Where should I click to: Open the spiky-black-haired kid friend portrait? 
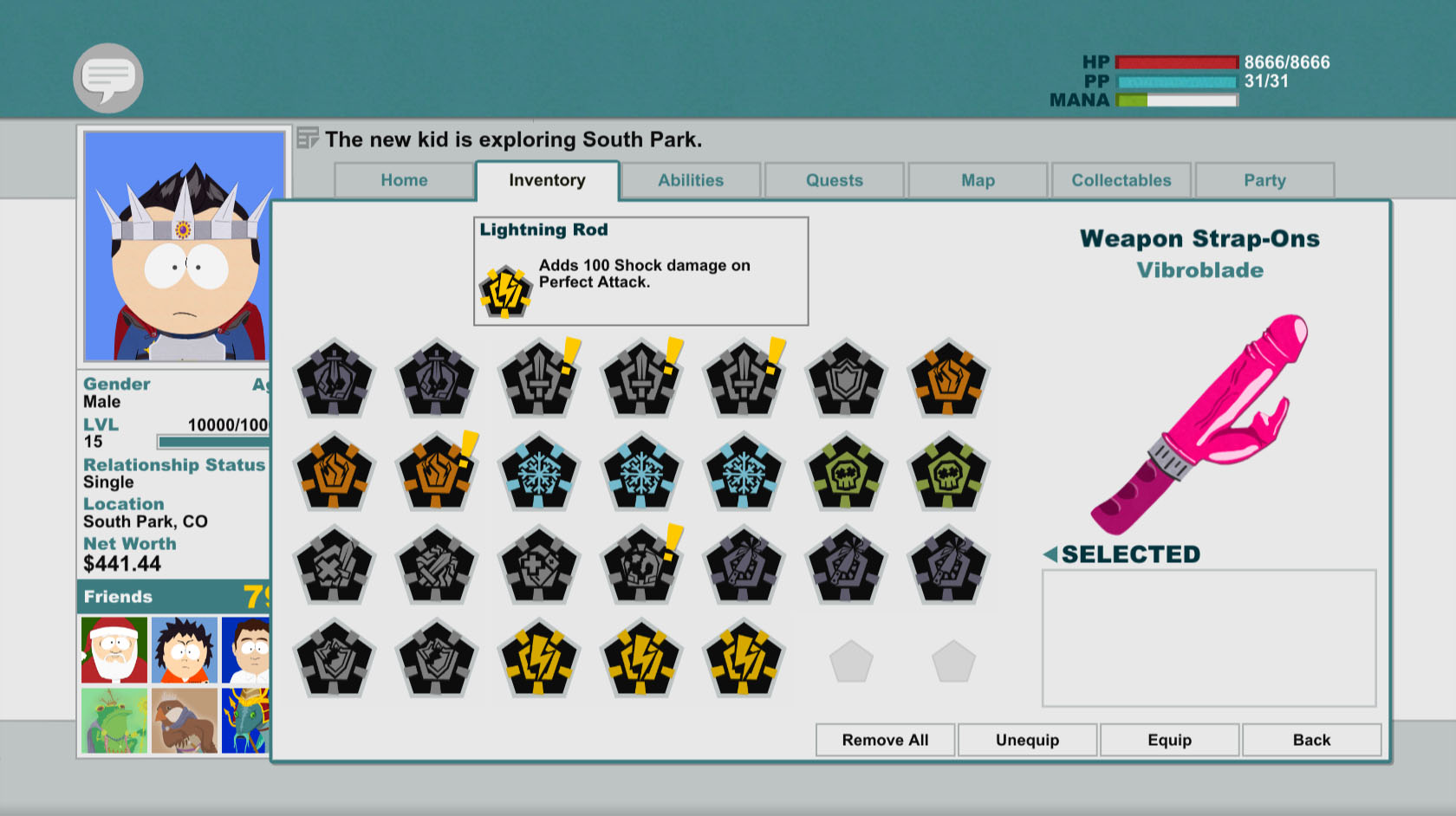pyautogui.click(x=185, y=650)
